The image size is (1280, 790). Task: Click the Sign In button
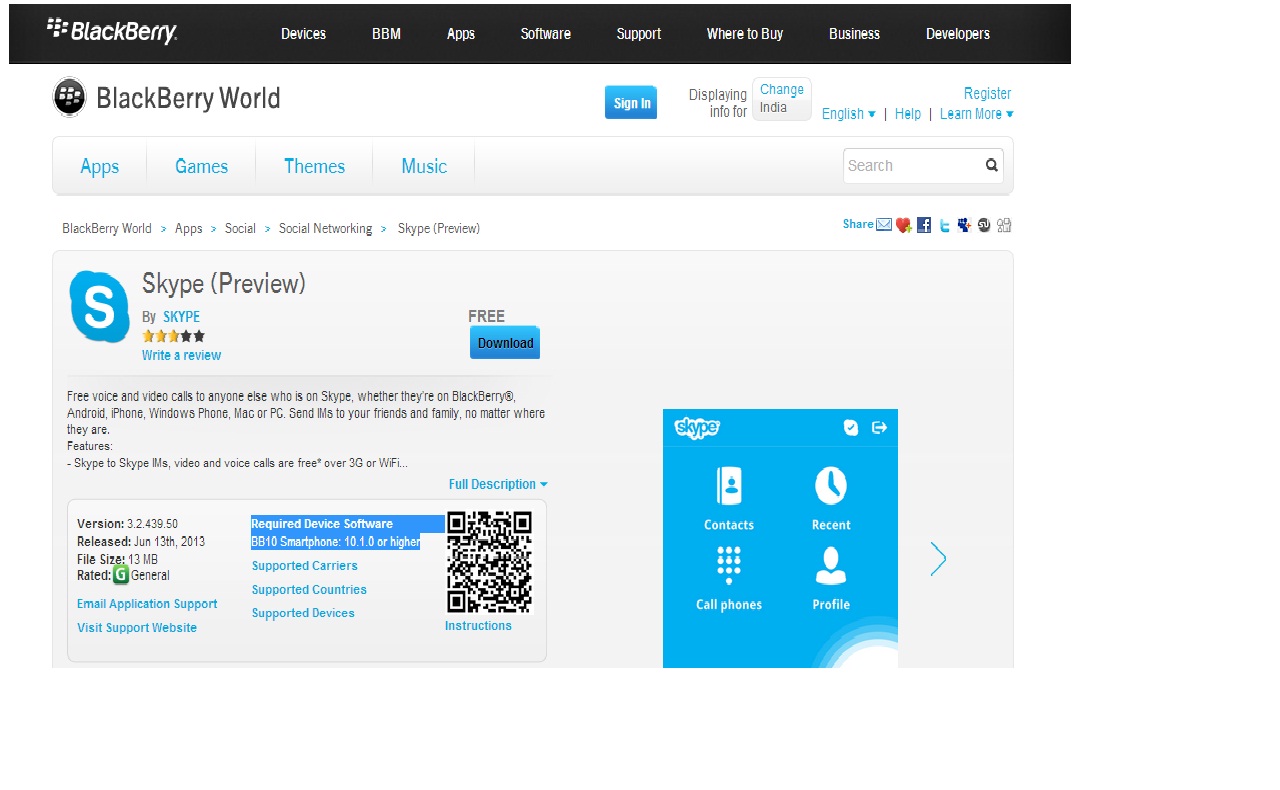click(631, 103)
